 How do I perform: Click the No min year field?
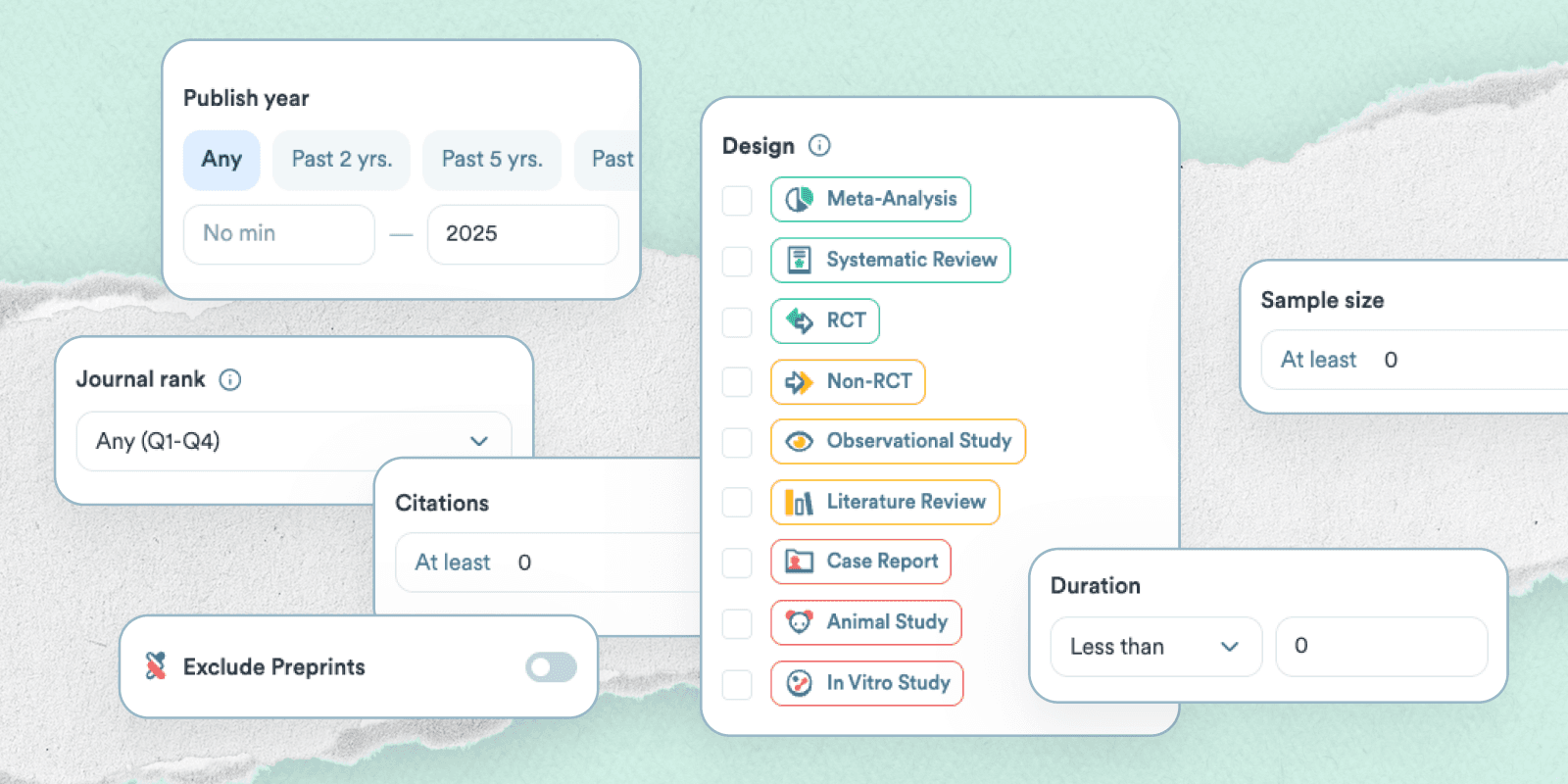pyautogui.click(x=279, y=234)
